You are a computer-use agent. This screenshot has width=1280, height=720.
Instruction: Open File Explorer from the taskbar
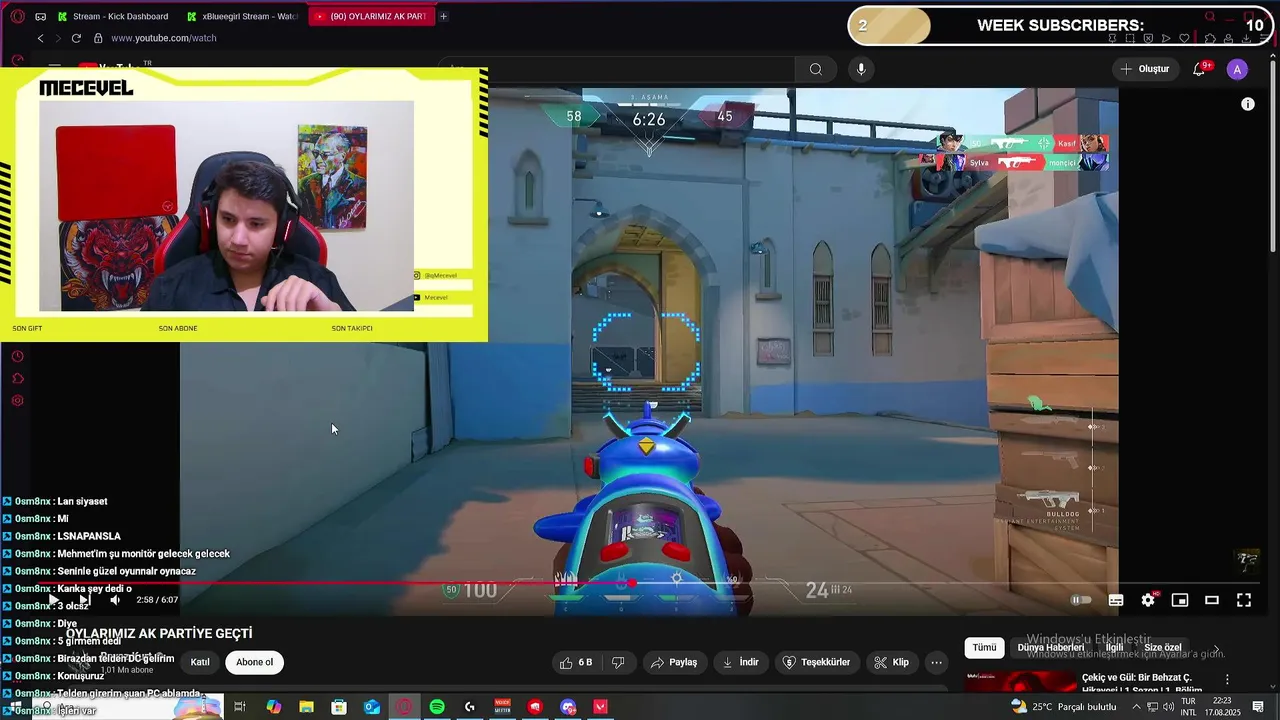307,707
